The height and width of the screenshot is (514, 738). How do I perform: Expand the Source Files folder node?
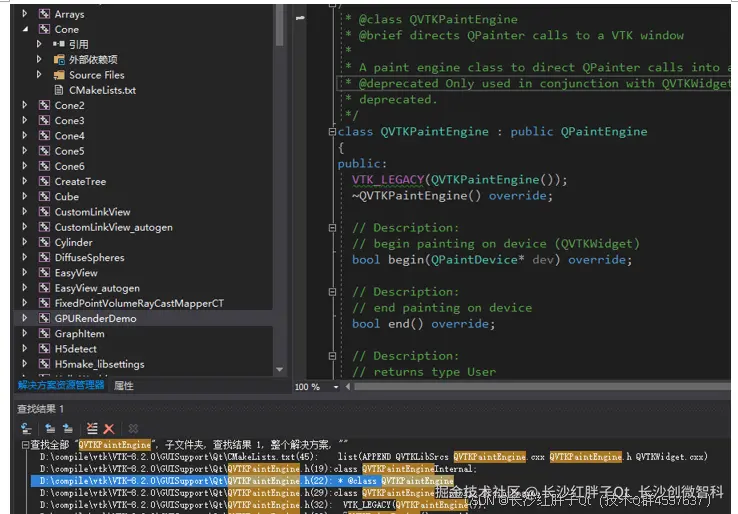[39, 74]
